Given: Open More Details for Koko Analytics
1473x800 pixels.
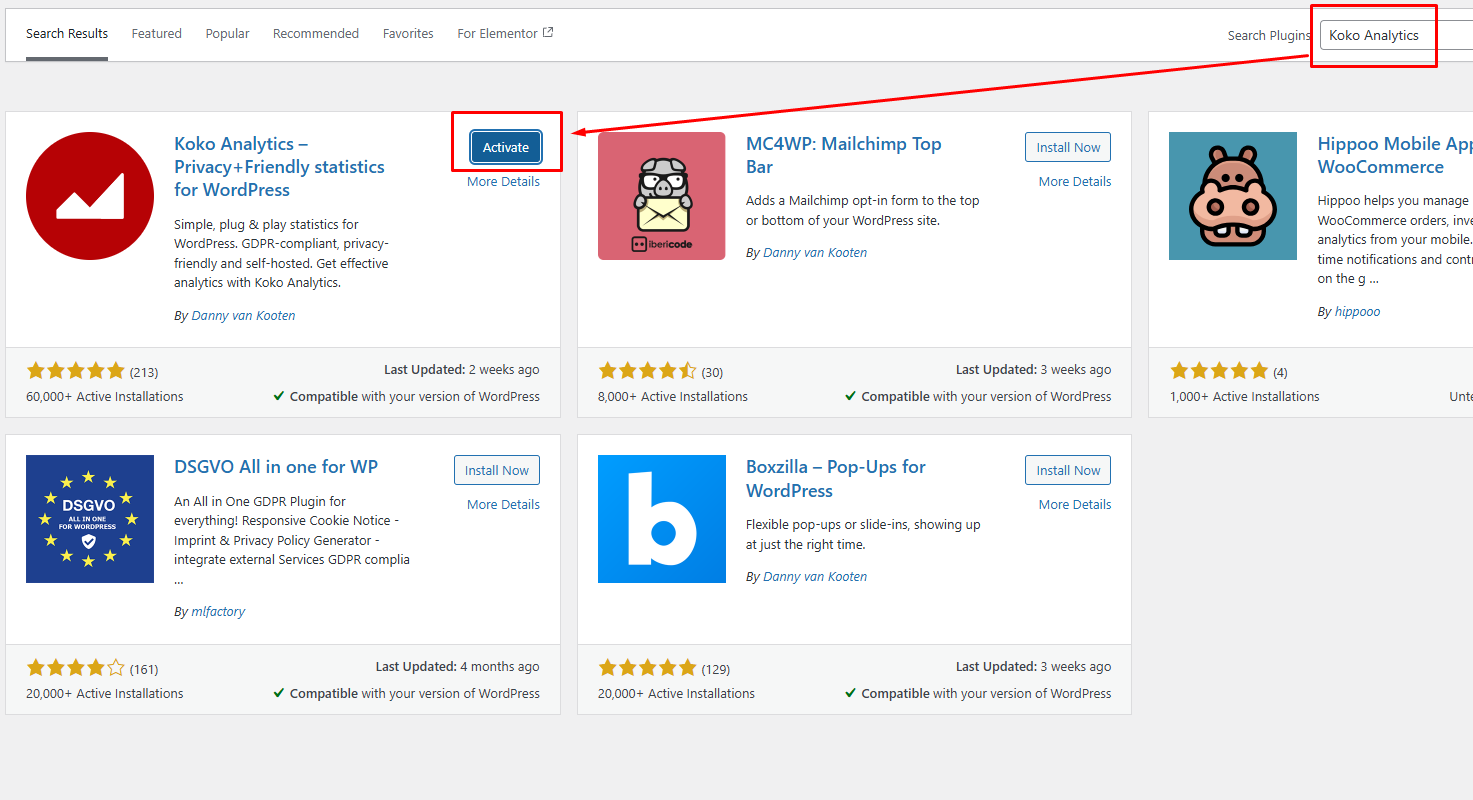Looking at the screenshot, I should pos(503,182).
